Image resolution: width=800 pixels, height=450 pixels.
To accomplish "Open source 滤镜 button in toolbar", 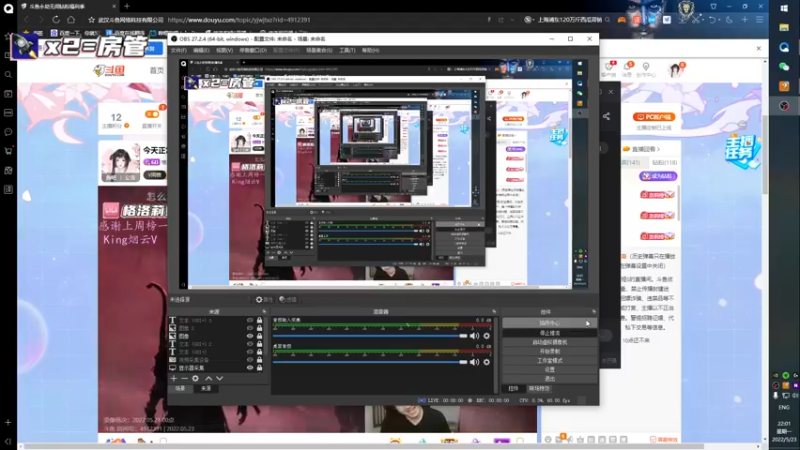I will click(288, 299).
